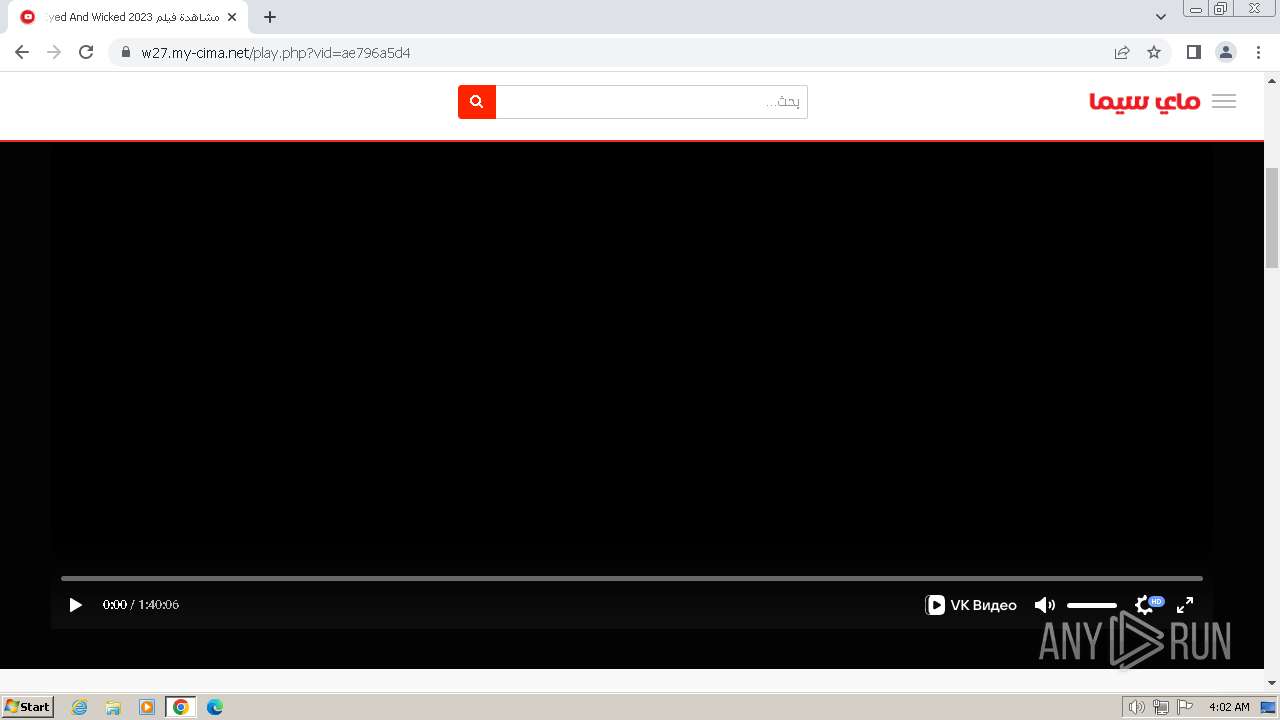
Task: Open File Explorer from taskbar
Action: coord(113,707)
